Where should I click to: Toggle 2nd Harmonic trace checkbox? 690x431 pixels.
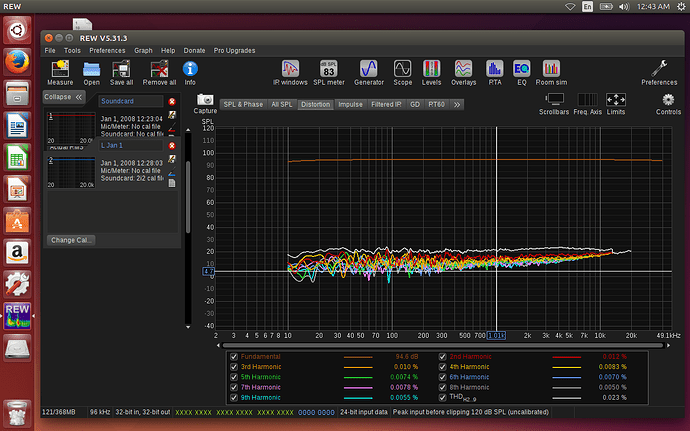443,357
